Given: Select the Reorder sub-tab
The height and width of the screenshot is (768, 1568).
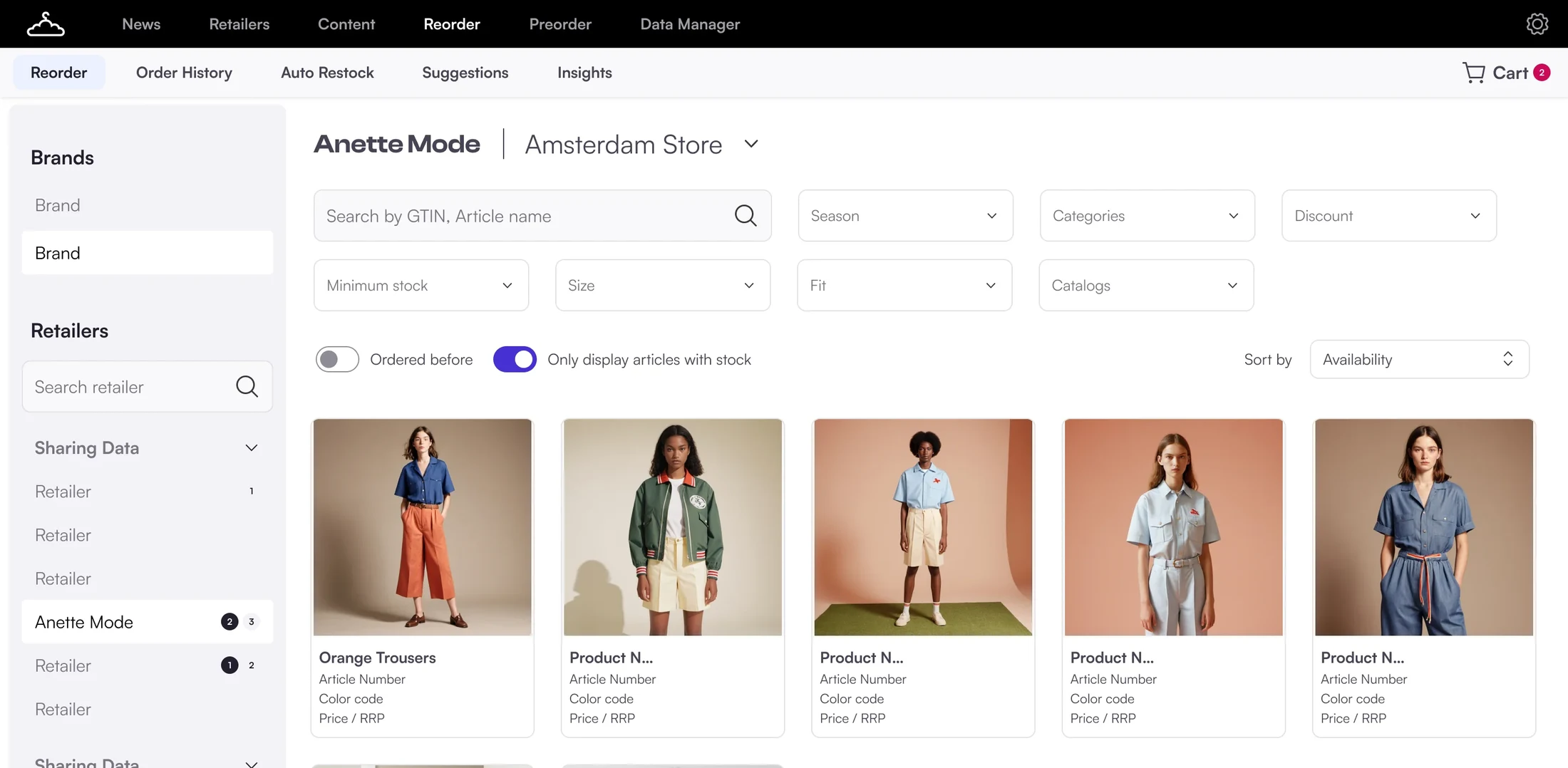Looking at the screenshot, I should point(59,73).
